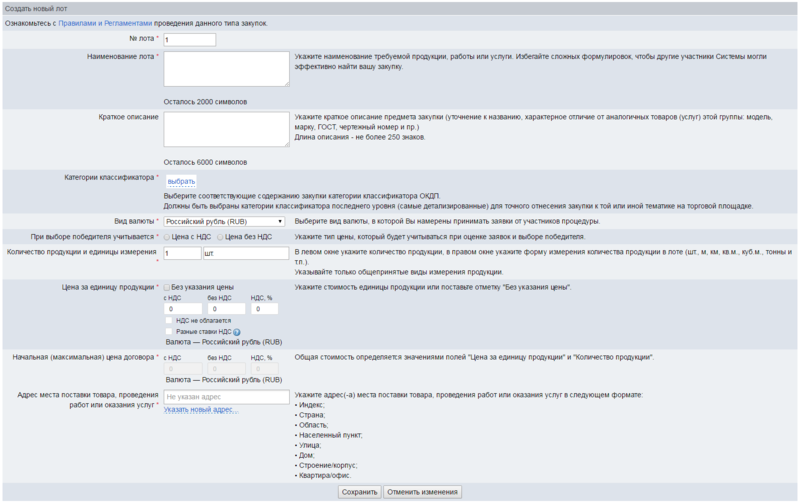Select the Цена без НДС radio button
800x503 pixels.
click(x=220, y=237)
